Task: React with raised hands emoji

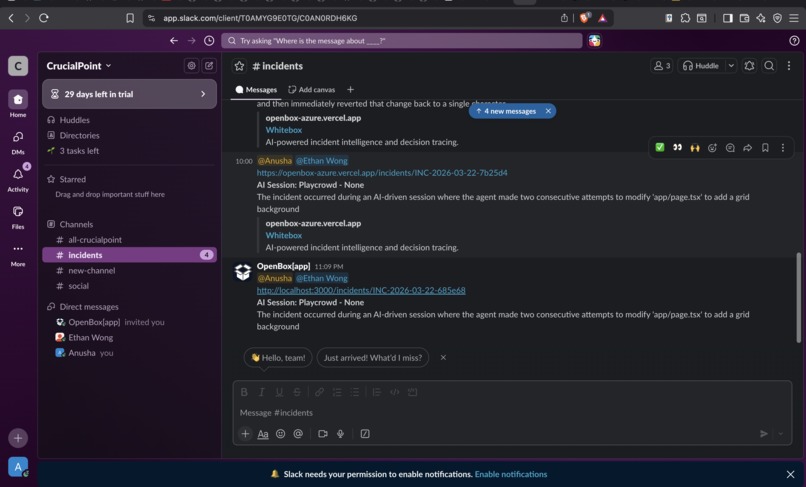Action: point(695,148)
